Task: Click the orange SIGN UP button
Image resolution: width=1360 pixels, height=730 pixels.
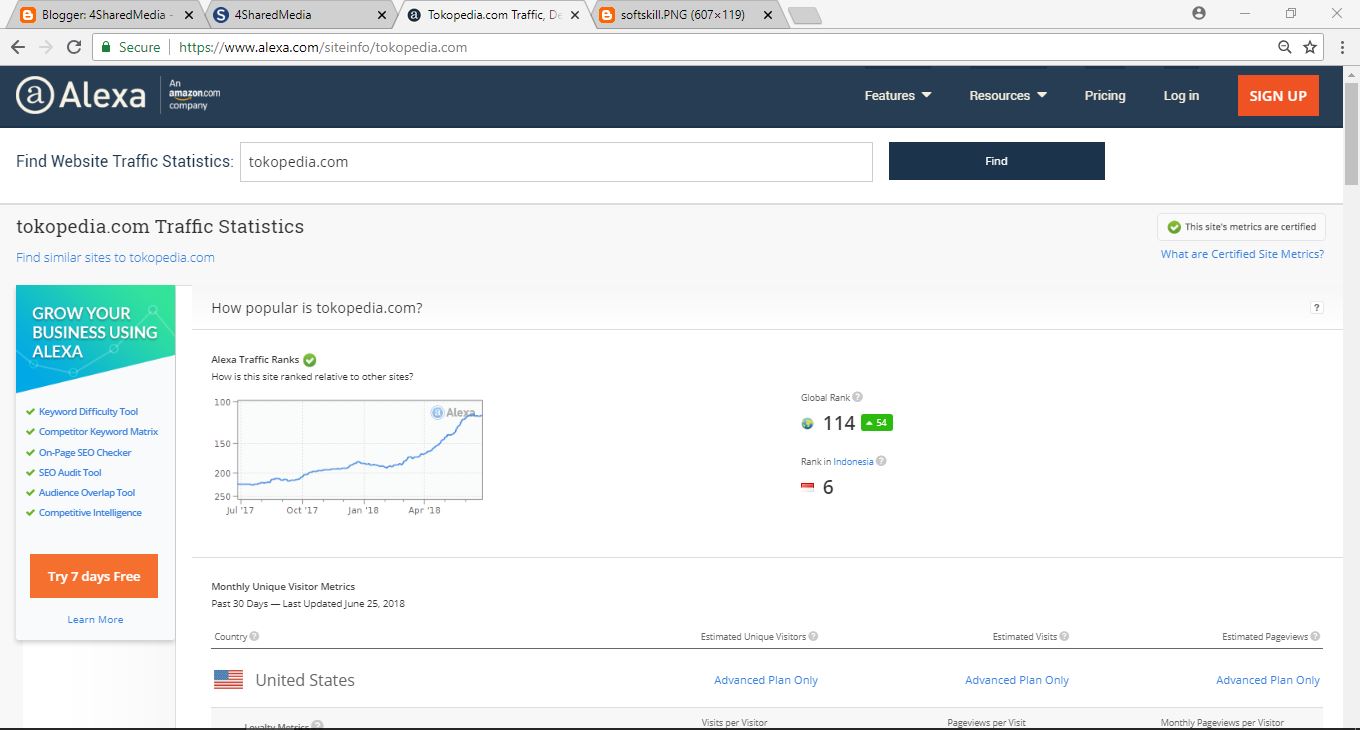Action: pos(1278,96)
